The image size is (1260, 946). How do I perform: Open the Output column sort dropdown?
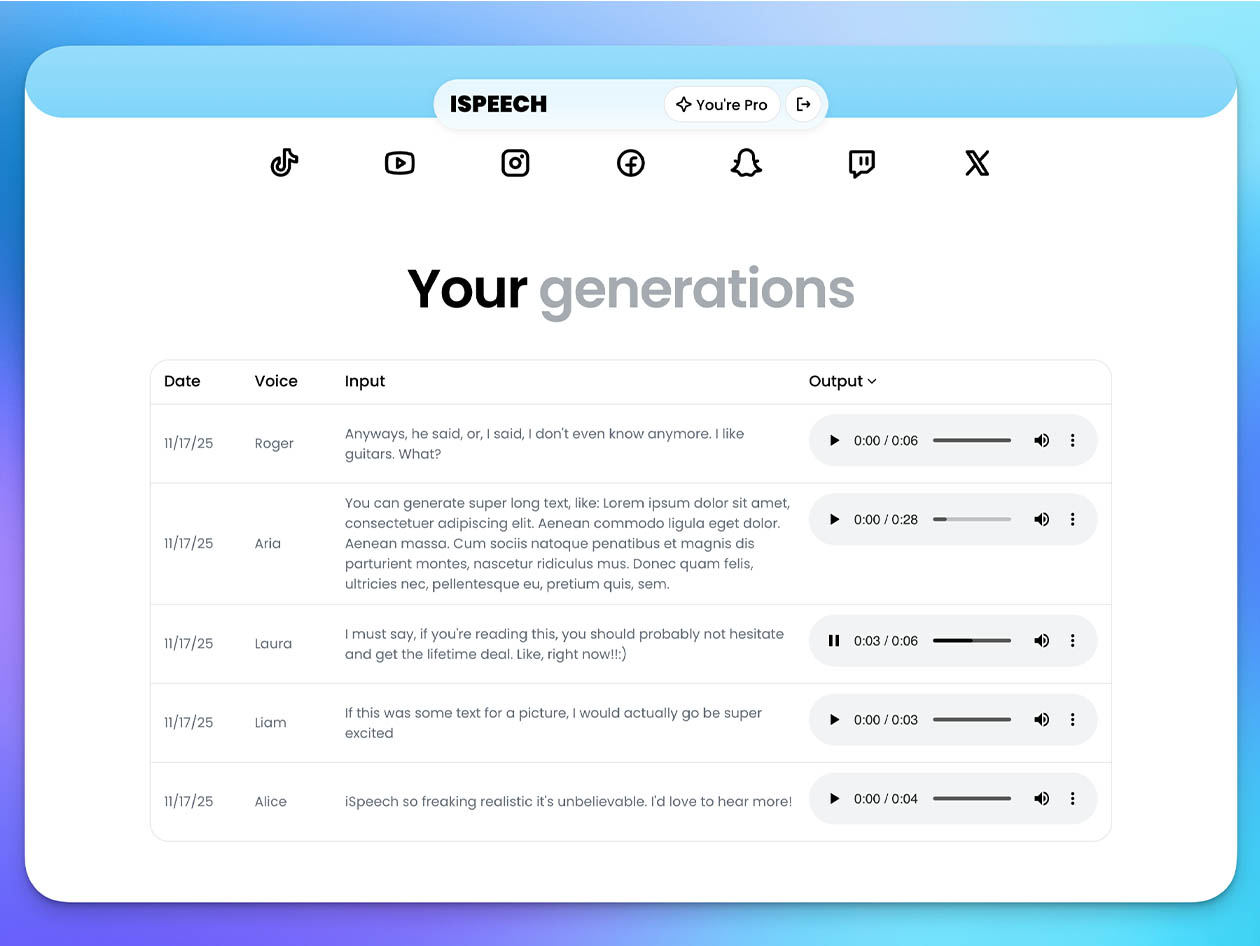pos(843,381)
